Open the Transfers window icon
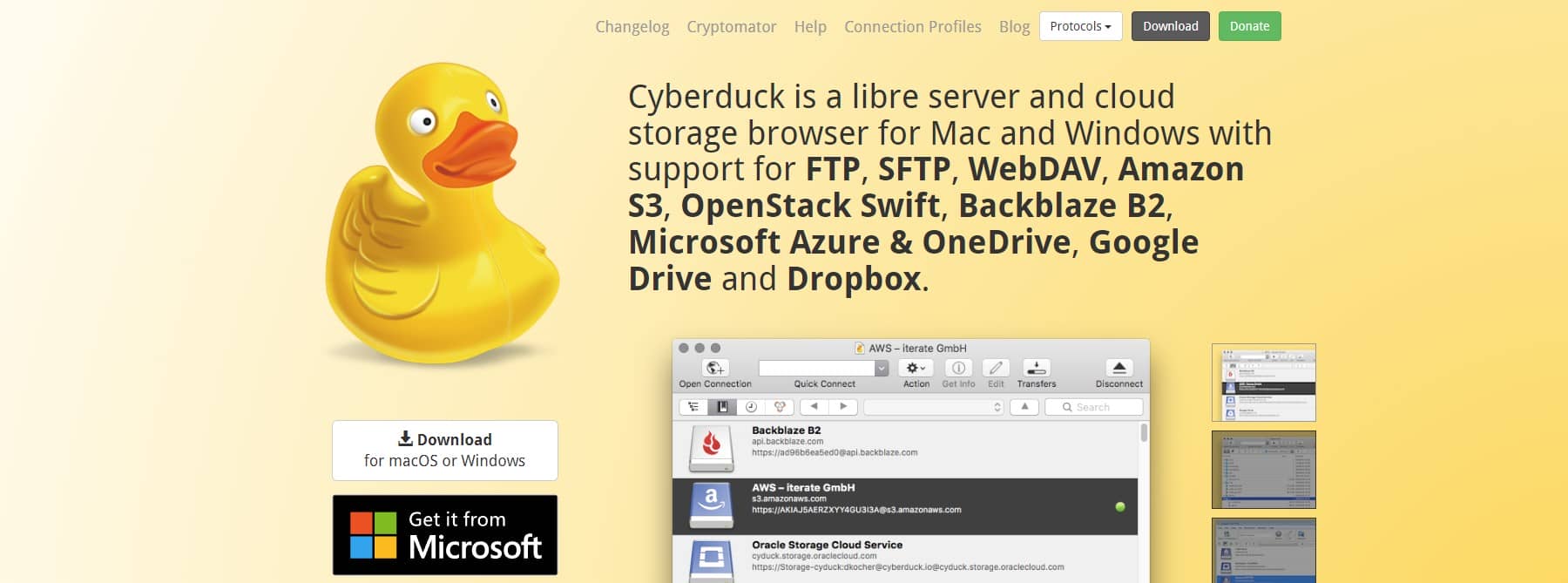The height and width of the screenshot is (583, 1568). (1036, 369)
